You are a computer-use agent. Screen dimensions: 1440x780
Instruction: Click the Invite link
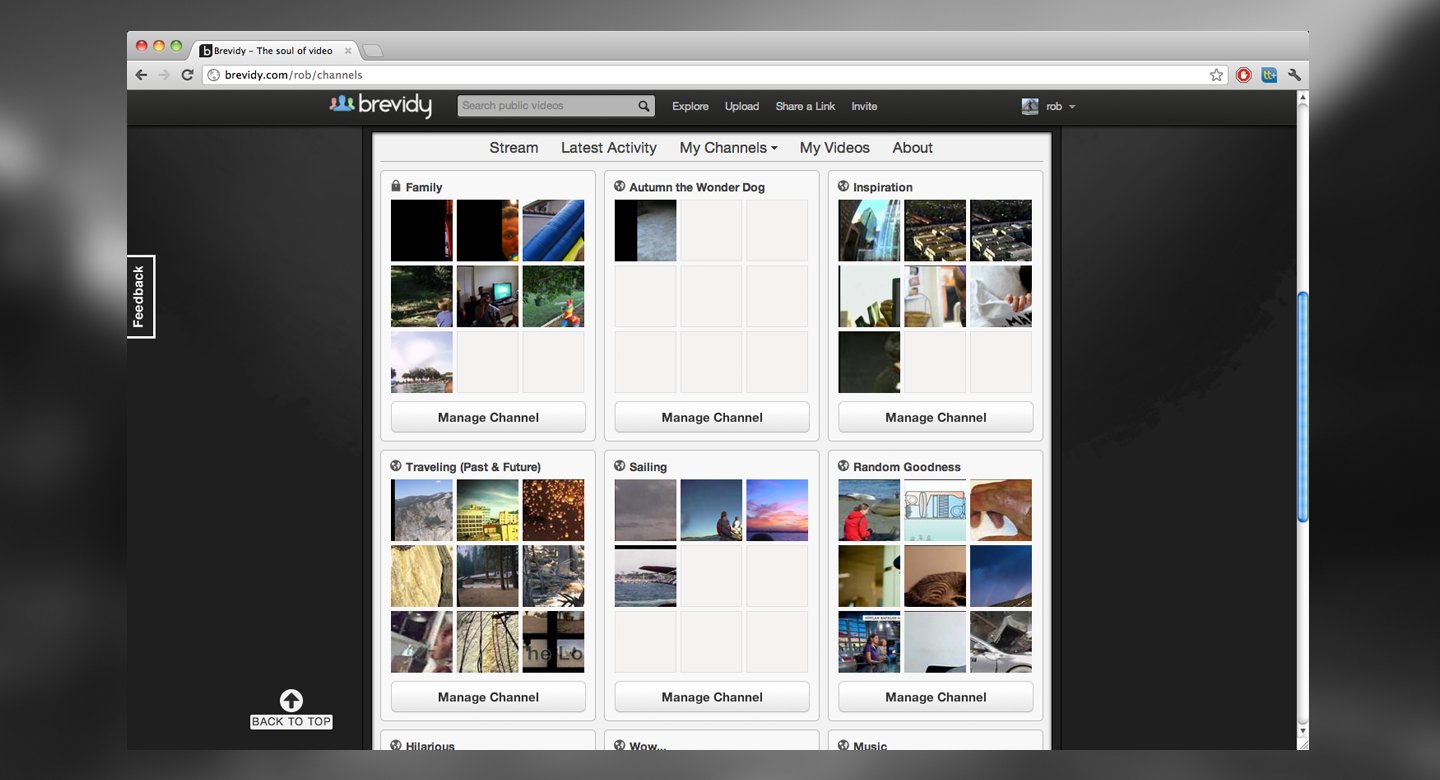tap(864, 106)
